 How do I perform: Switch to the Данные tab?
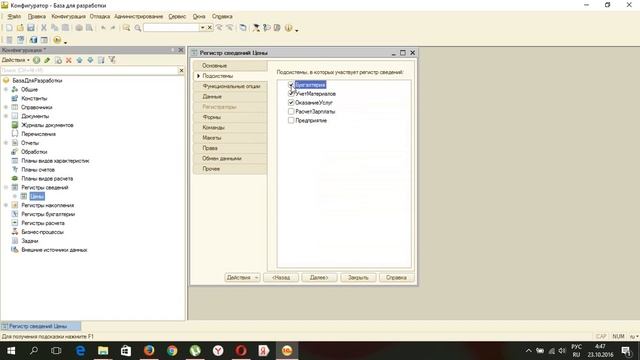(231, 97)
